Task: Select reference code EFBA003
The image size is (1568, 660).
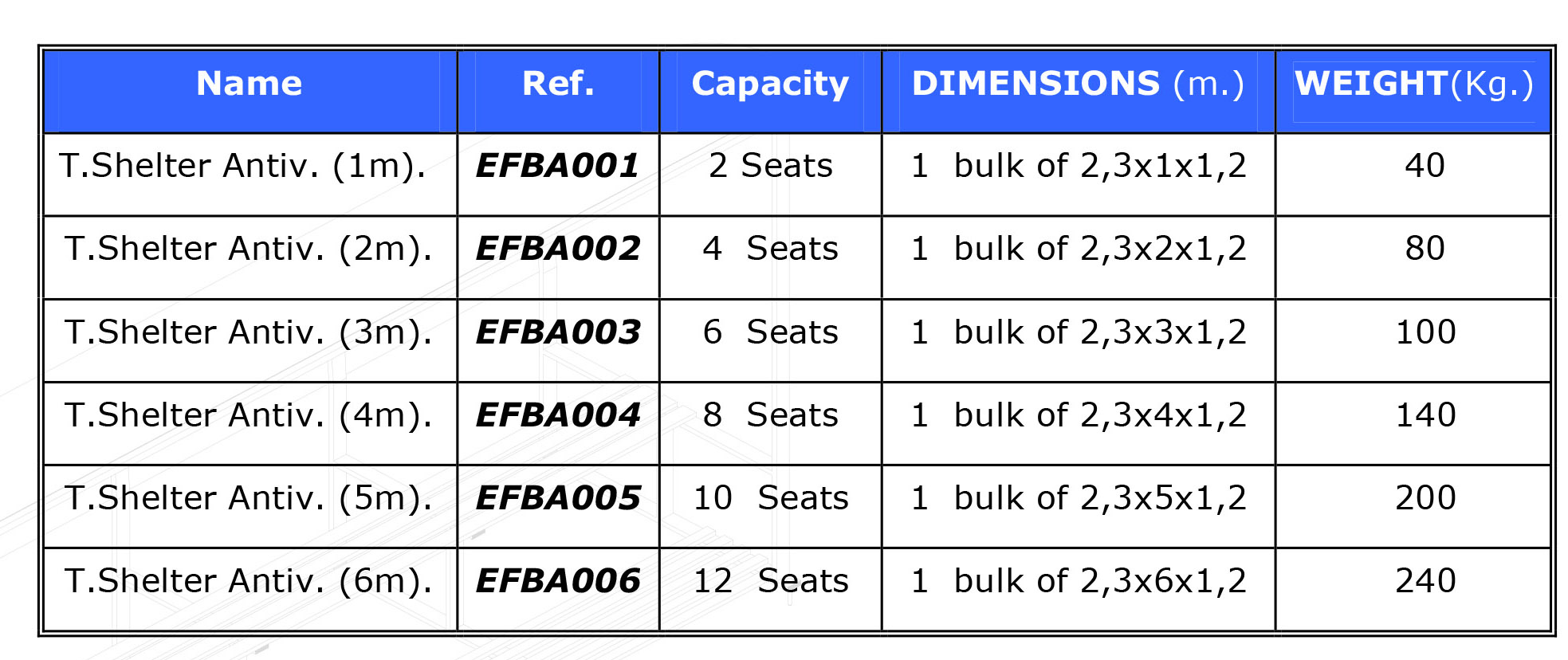Action: pyautogui.click(x=558, y=332)
